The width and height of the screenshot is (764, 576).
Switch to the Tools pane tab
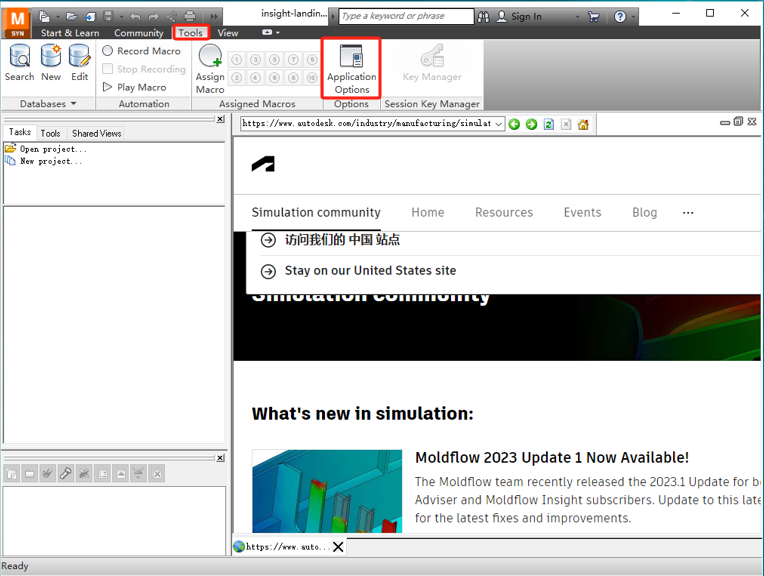click(x=50, y=133)
